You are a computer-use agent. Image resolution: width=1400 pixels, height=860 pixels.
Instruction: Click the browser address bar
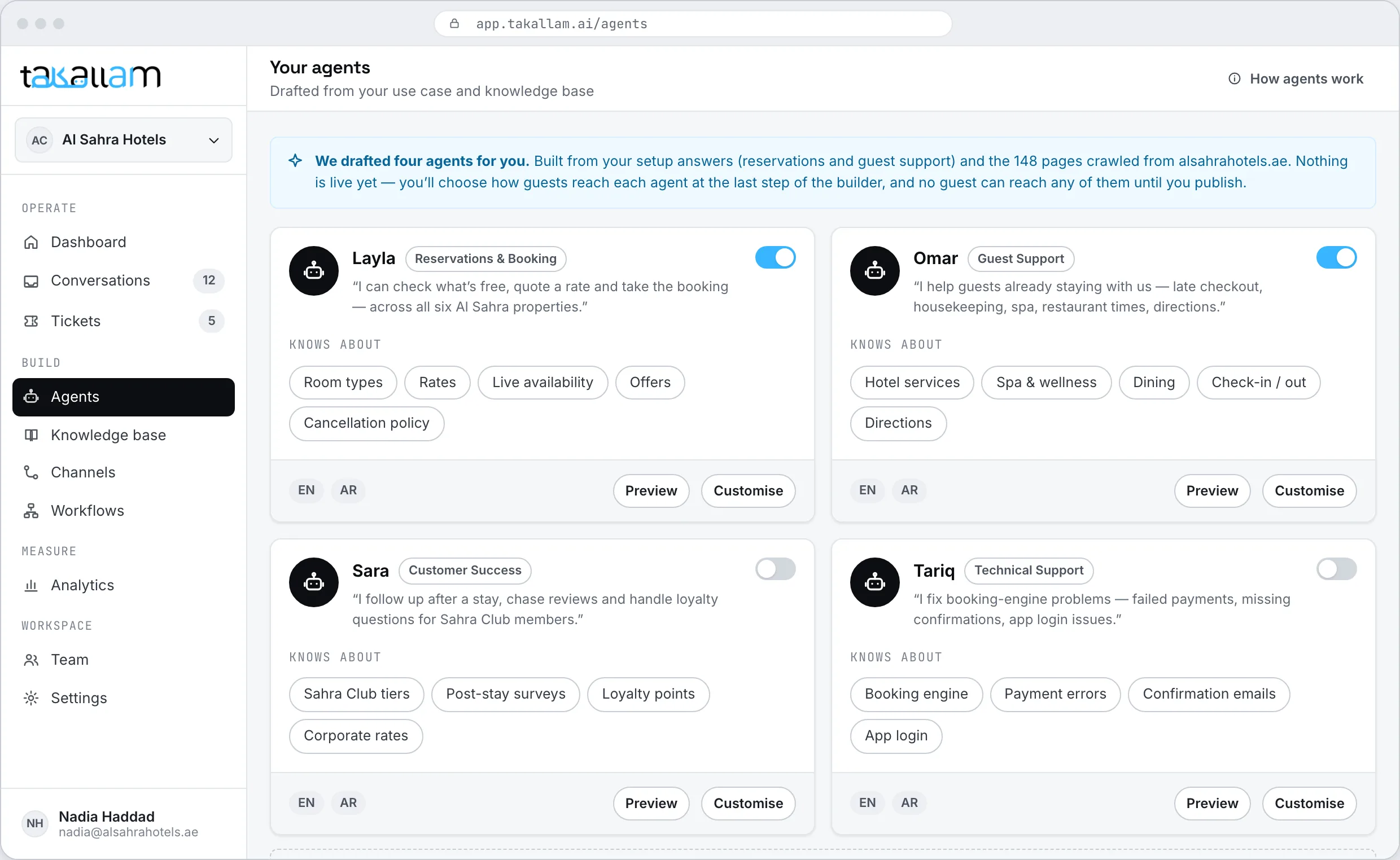click(x=693, y=23)
